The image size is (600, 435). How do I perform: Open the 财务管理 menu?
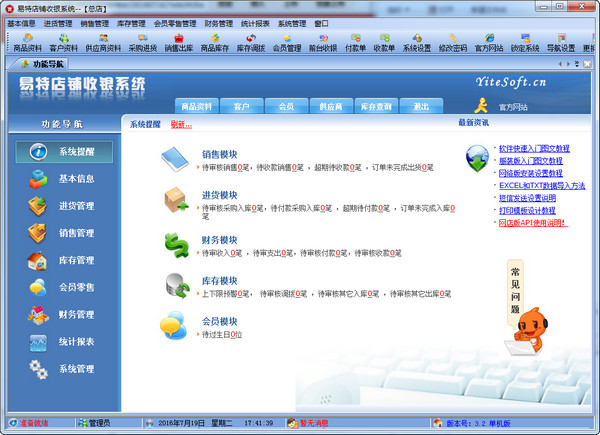(218, 22)
